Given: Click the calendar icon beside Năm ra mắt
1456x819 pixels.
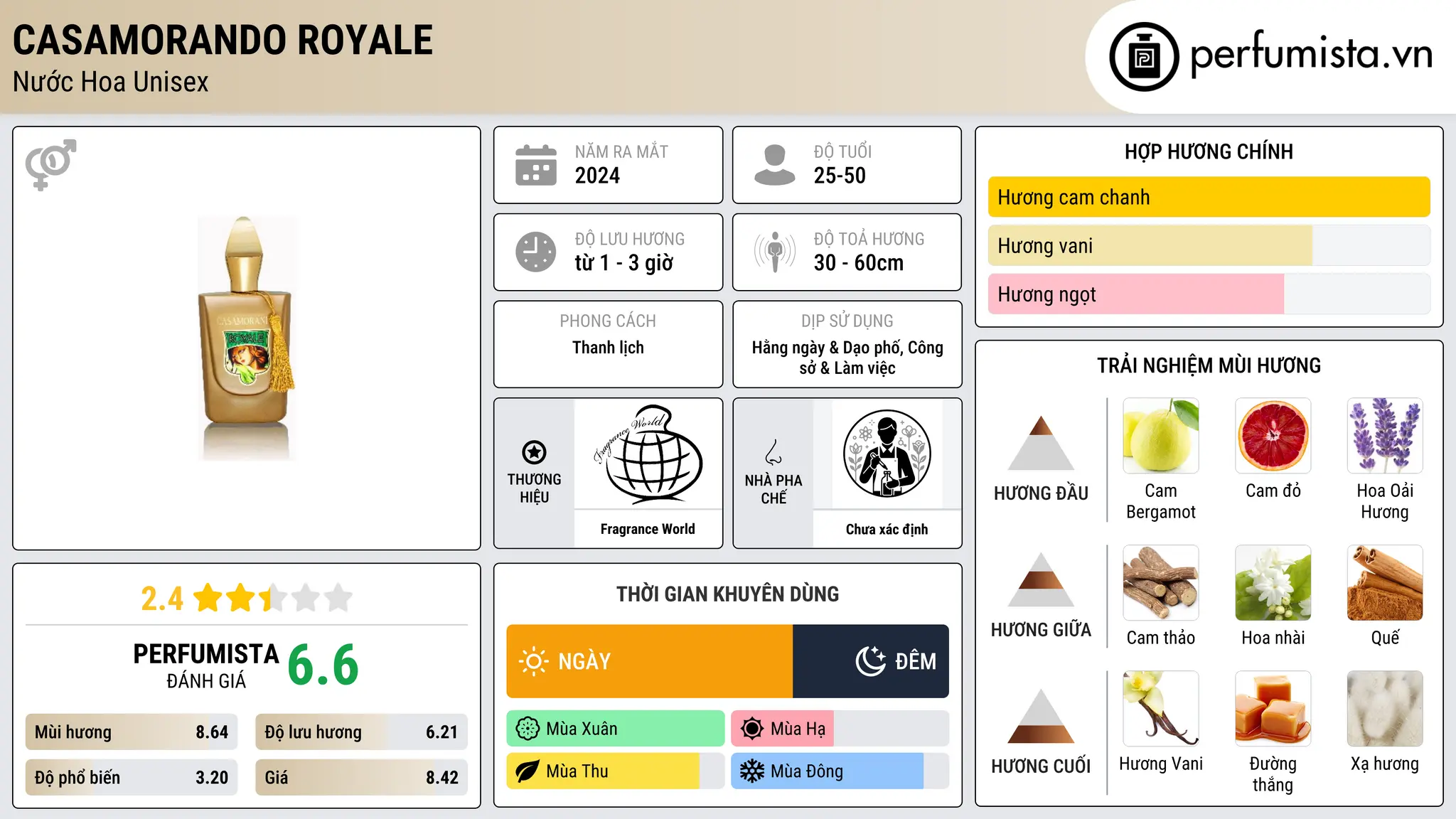Looking at the screenshot, I should coord(536,165).
